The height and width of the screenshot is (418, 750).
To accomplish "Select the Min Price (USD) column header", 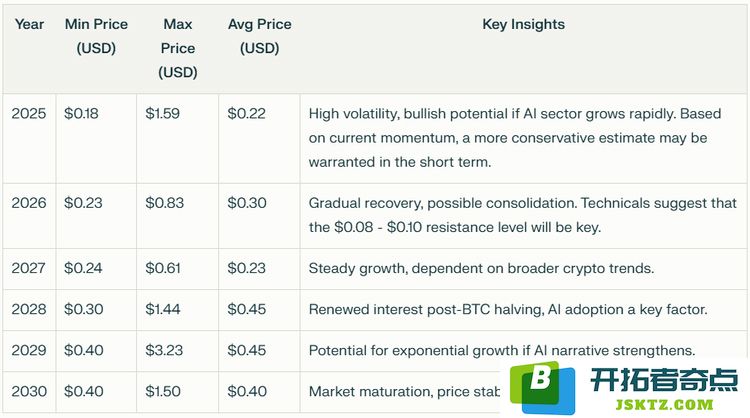I will tap(96, 36).
